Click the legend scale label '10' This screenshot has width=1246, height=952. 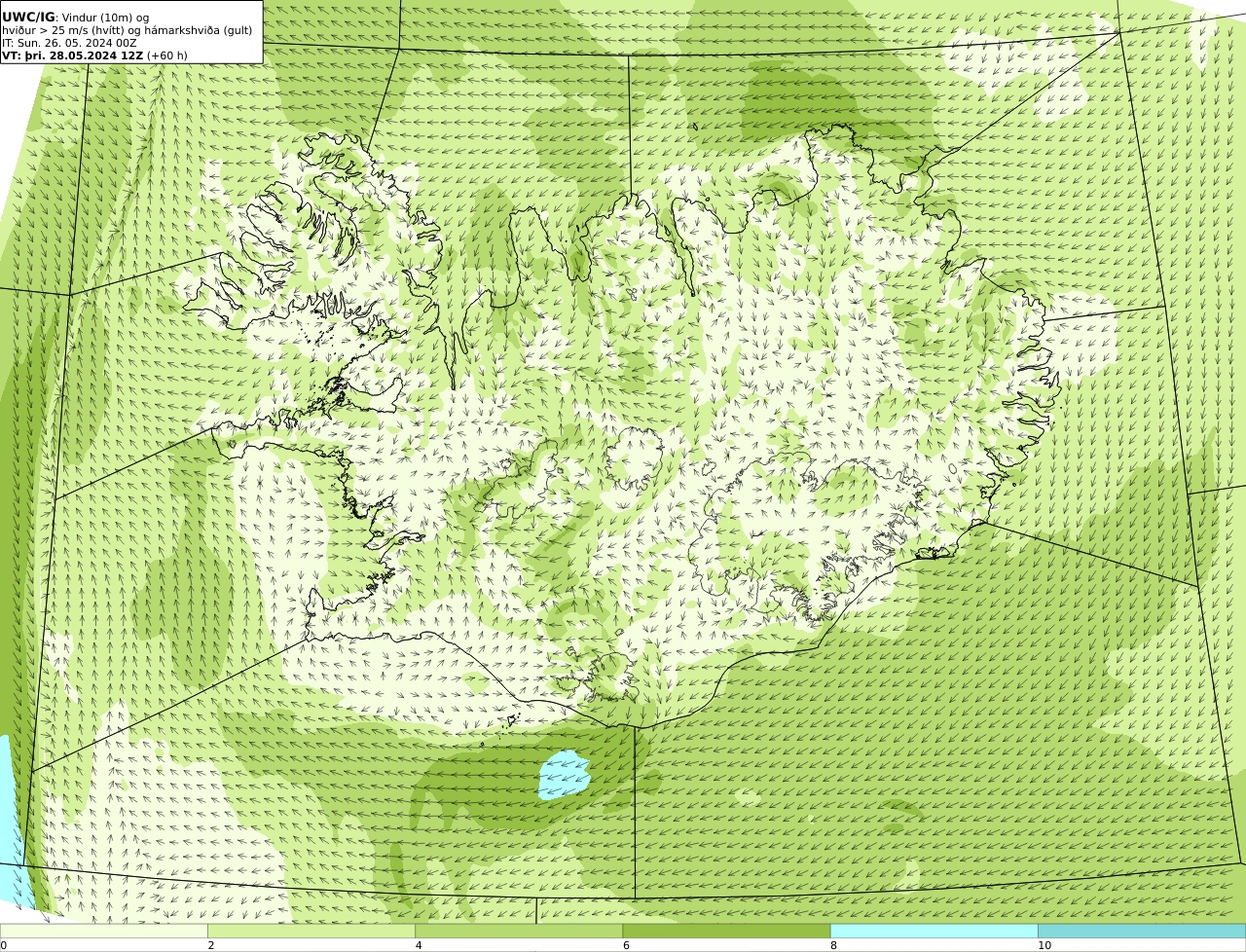coord(1044,945)
